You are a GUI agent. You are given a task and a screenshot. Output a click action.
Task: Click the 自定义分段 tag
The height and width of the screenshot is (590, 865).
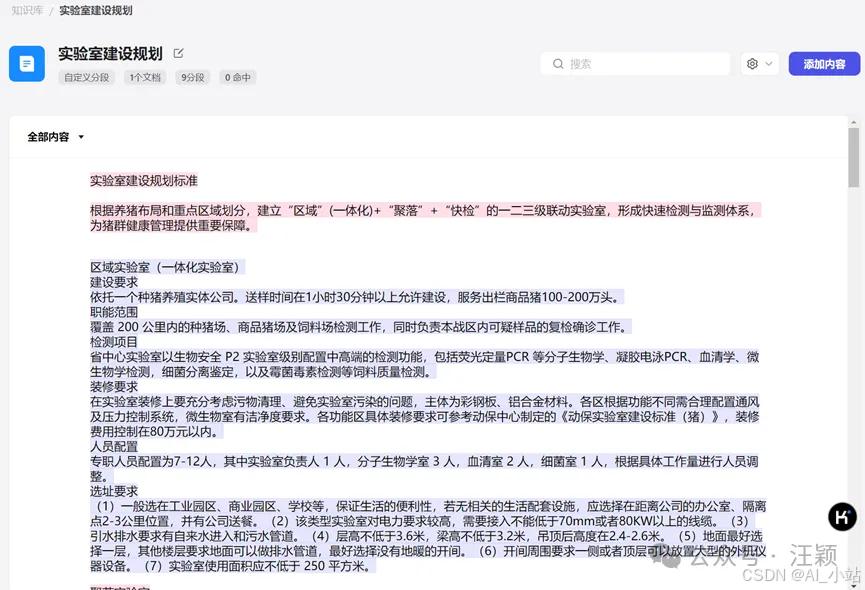[87, 77]
